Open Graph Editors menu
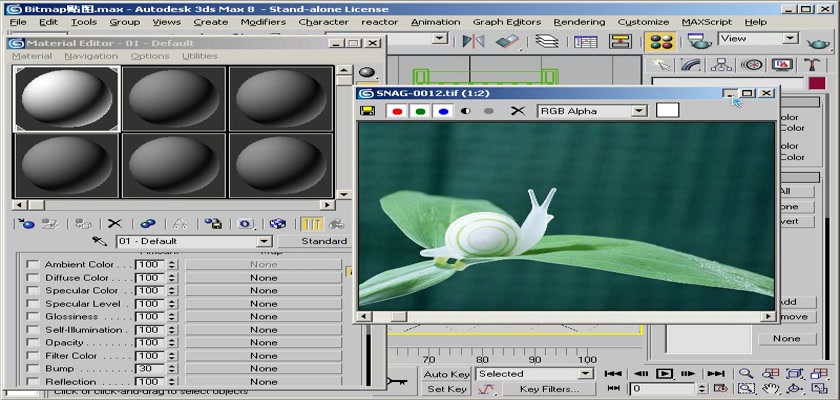 tap(507, 22)
